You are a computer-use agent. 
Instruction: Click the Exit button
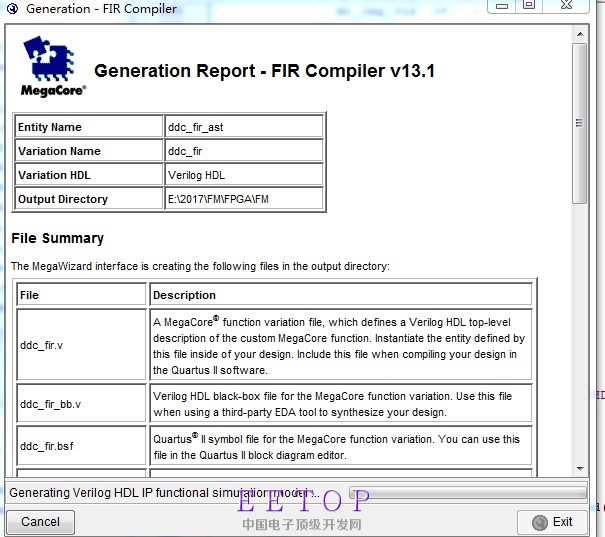[552, 522]
